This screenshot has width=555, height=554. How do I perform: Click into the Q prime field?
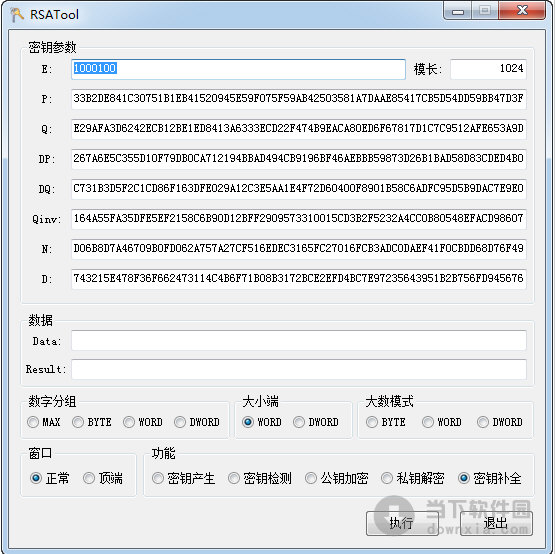pyautogui.click(x=299, y=129)
